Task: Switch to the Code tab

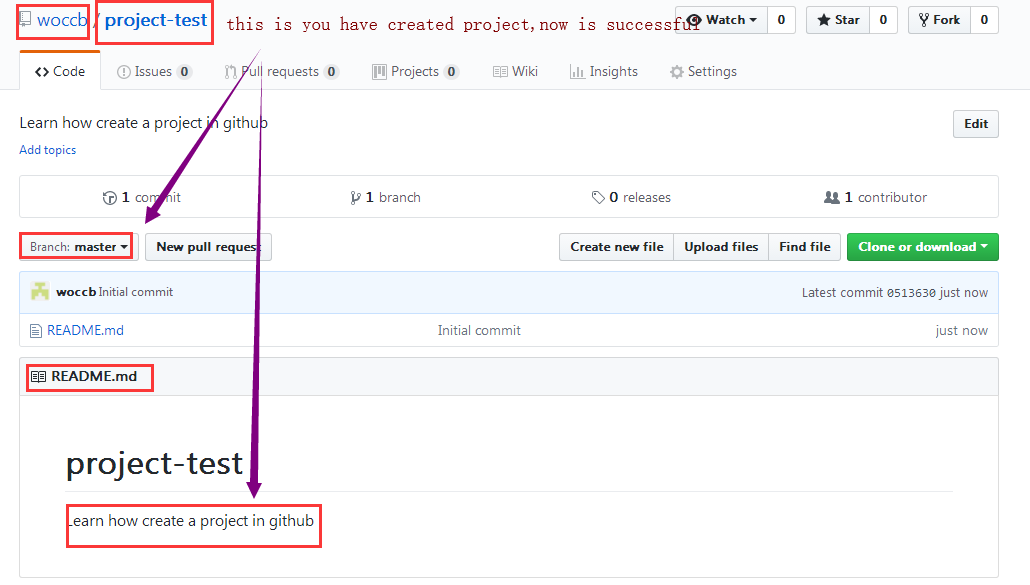Action: pyautogui.click(x=60, y=71)
